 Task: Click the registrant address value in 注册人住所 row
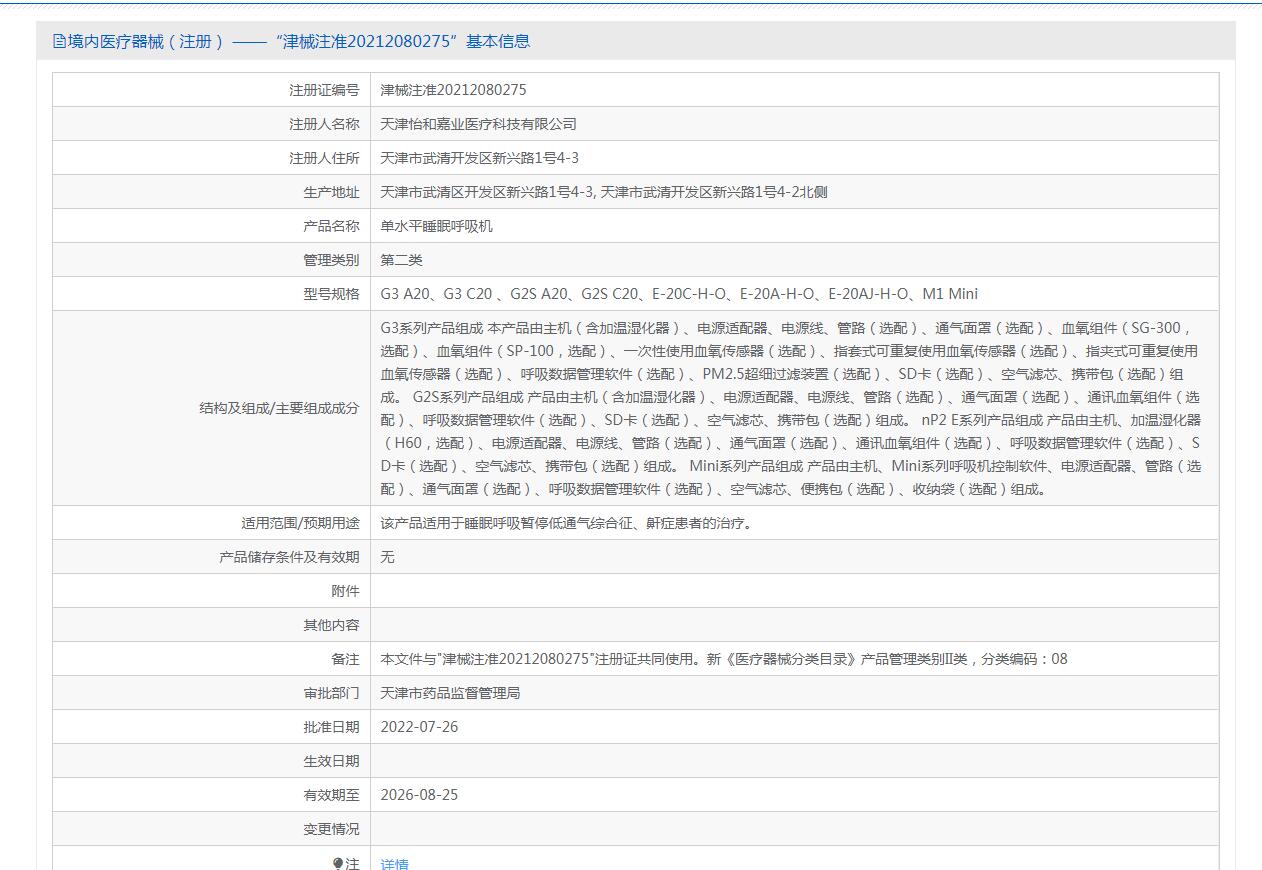tap(480, 158)
